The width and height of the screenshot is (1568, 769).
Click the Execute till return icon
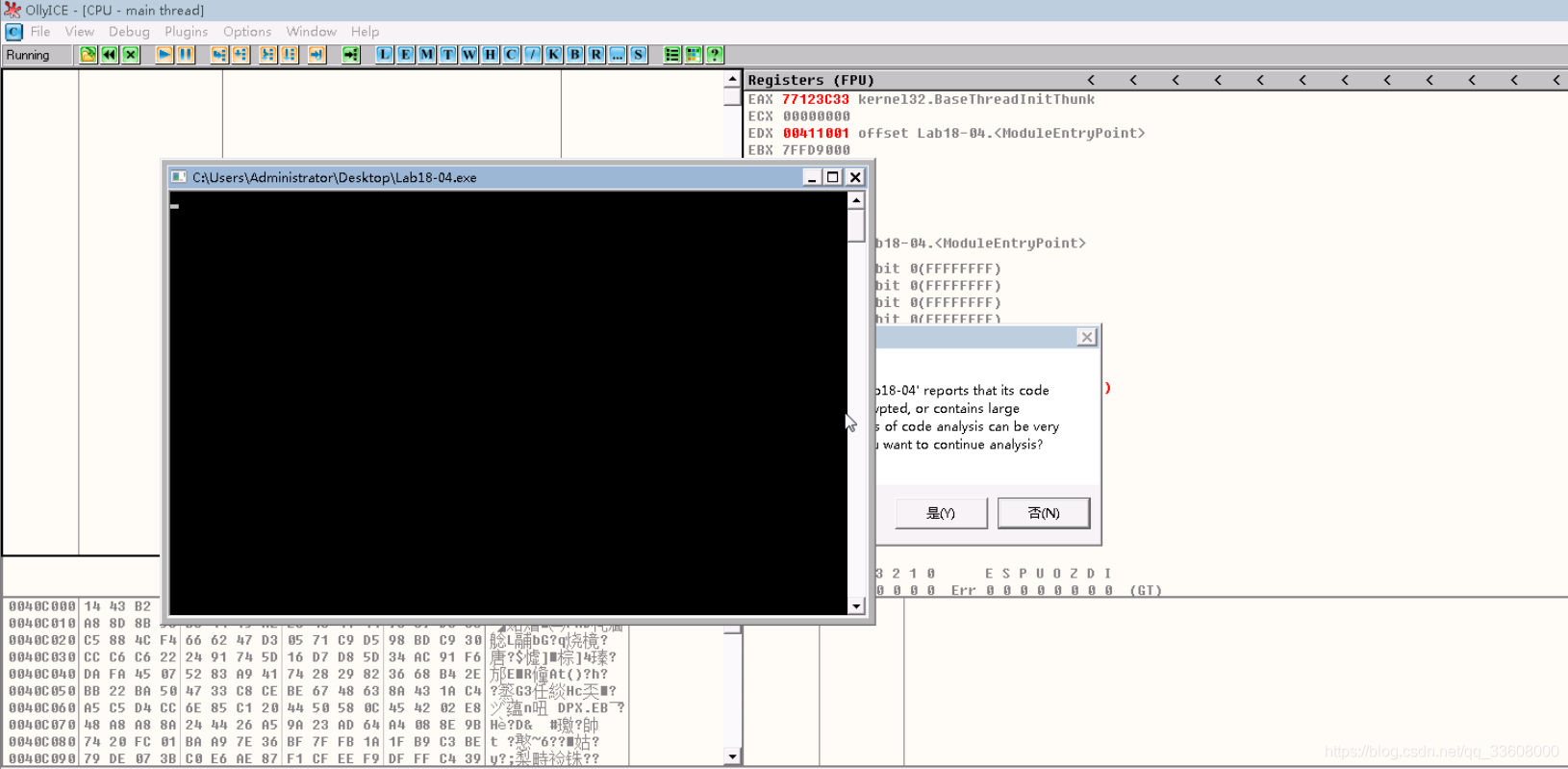(x=316, y=55)
